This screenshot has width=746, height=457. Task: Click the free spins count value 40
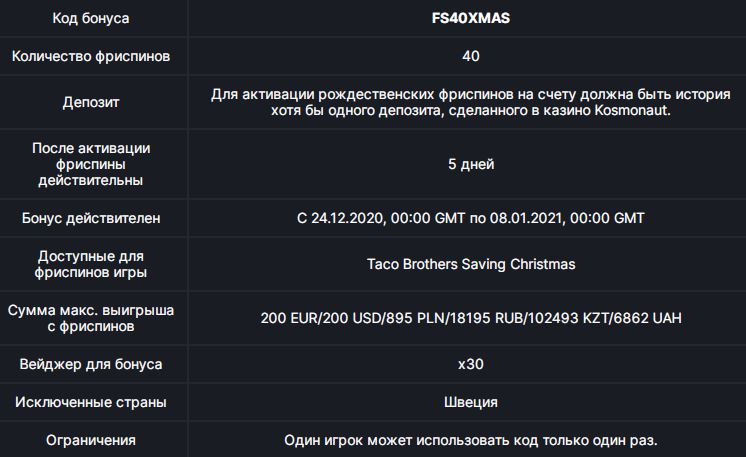coord(471,56)
